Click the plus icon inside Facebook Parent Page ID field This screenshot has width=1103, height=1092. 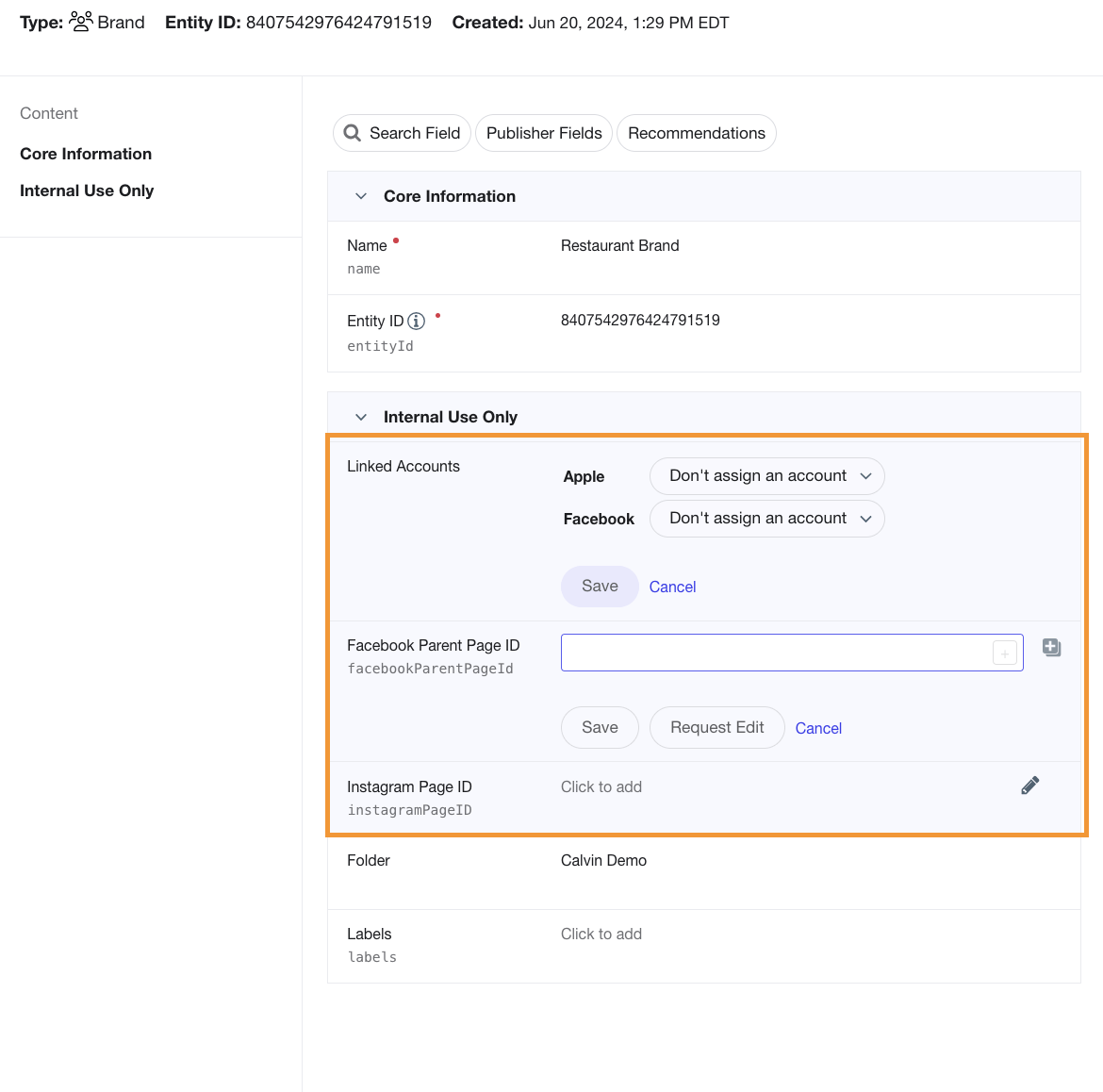1005,653
